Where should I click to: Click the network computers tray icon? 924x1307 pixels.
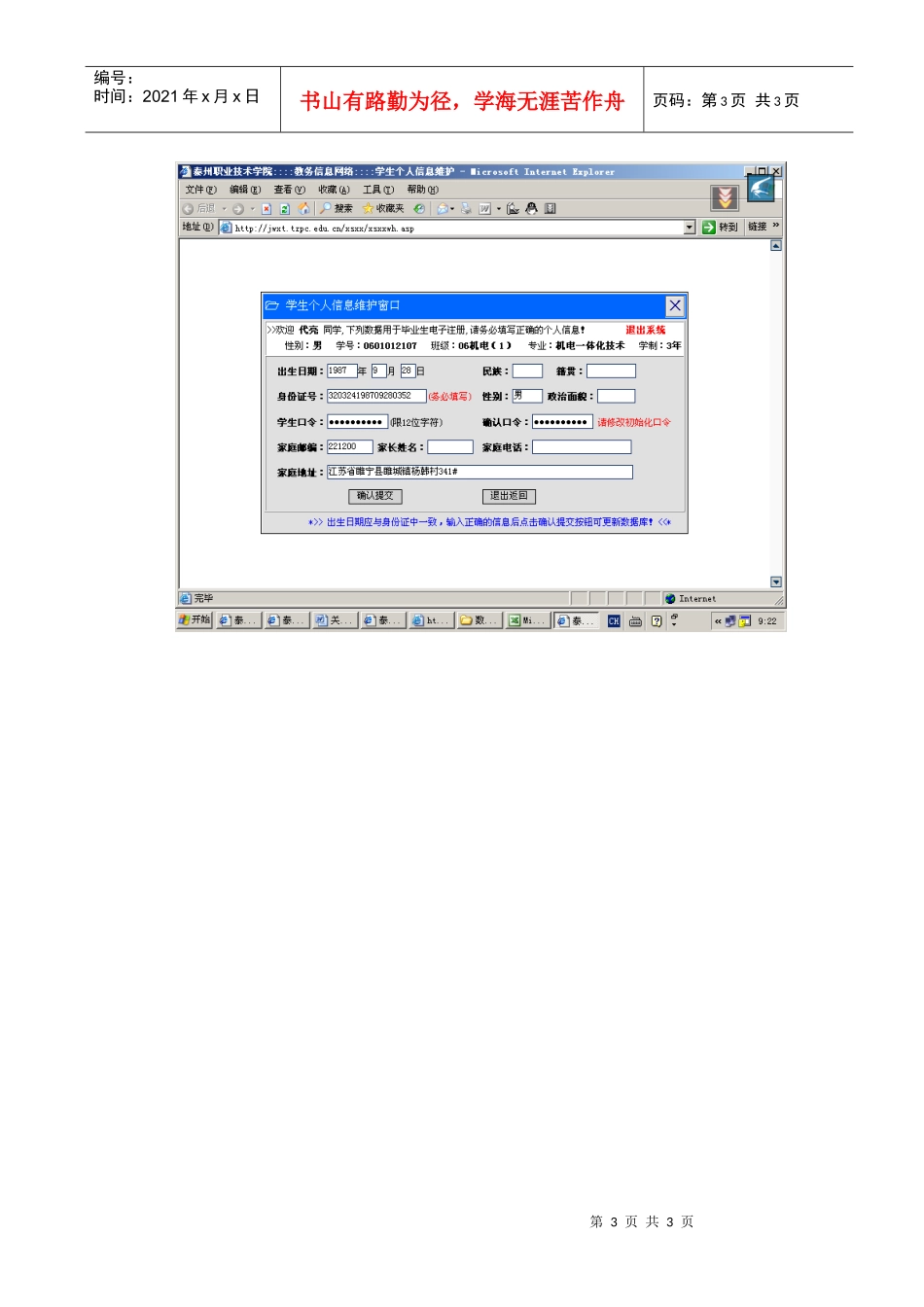[730, 621]
